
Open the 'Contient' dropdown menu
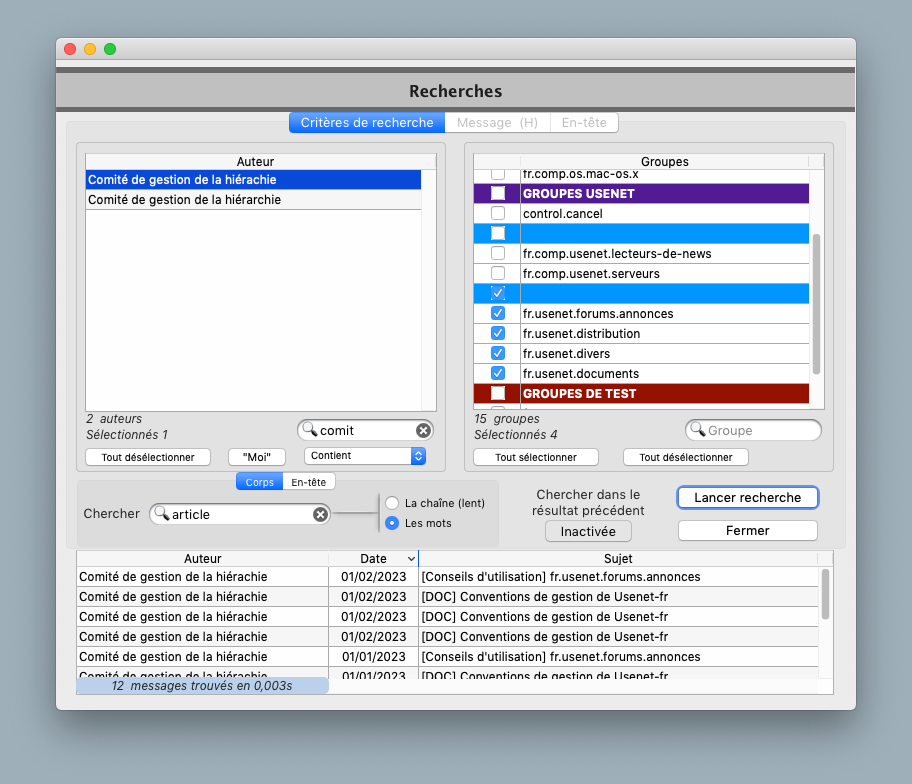418,456
